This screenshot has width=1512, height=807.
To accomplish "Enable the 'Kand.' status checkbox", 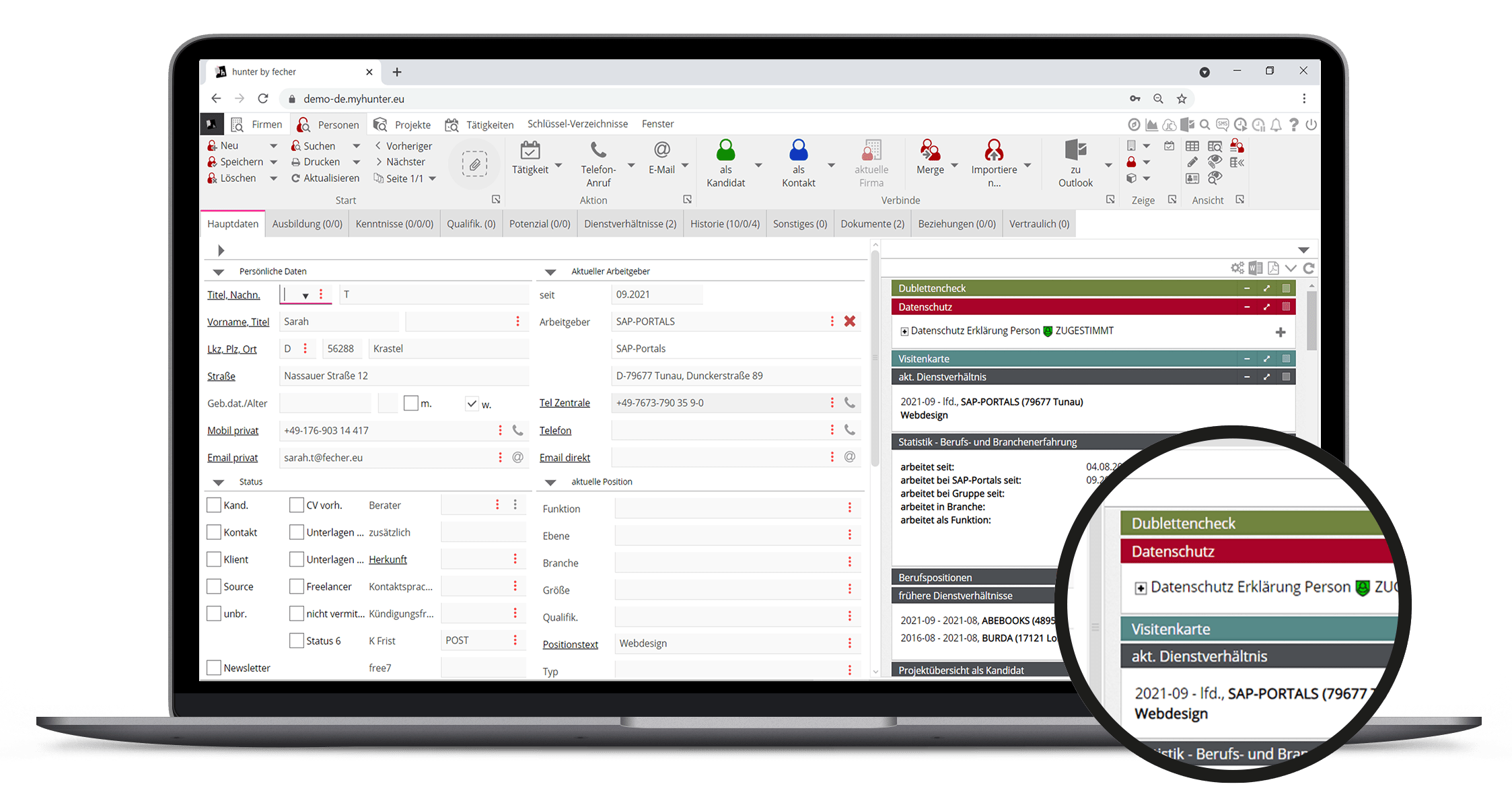I will click(x=214, y=504).
